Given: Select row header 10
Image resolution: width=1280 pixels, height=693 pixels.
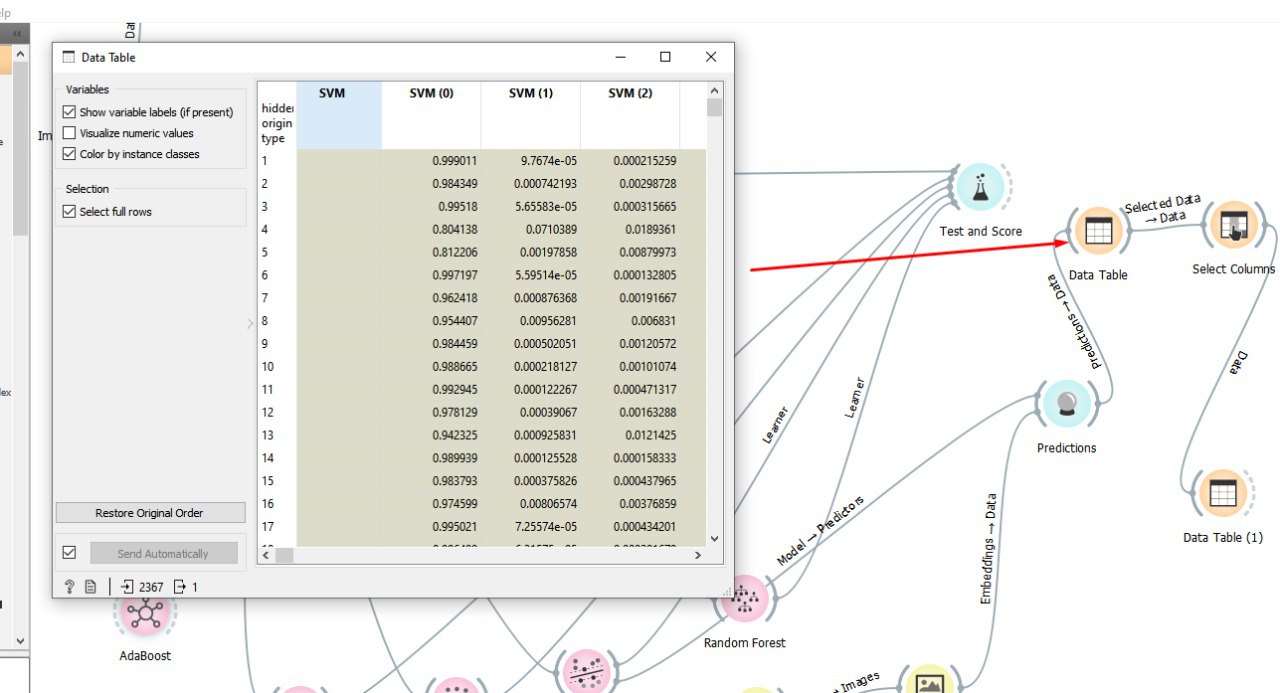Looking at the screenshot, I should 277,366.
